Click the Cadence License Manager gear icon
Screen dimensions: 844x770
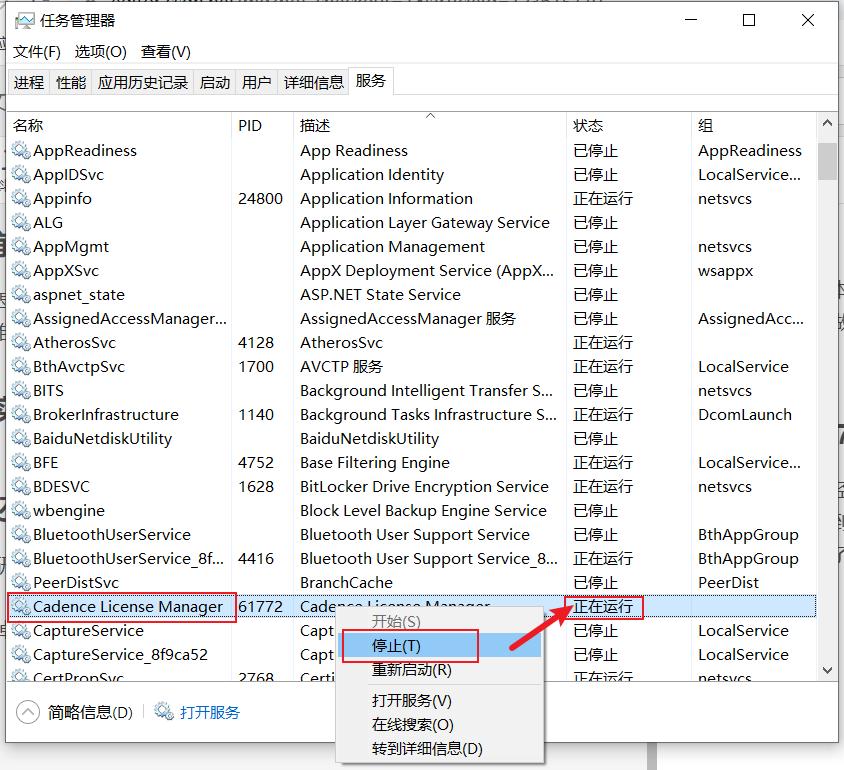21,606
